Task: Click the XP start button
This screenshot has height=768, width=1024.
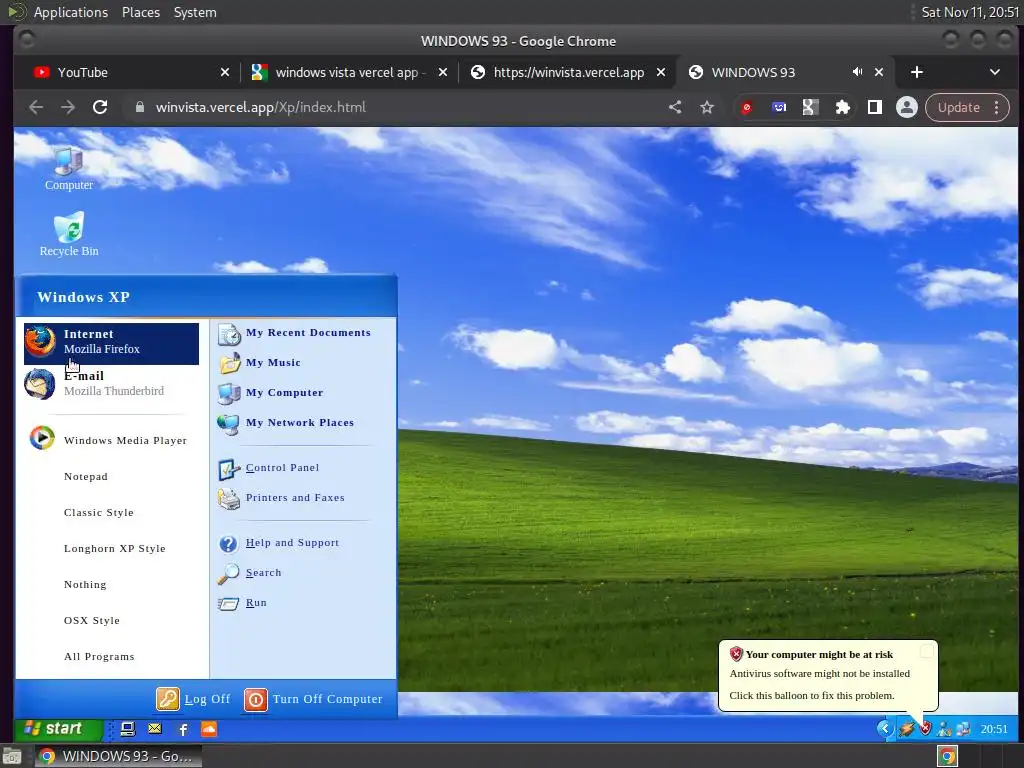Action: coord(58,728)
